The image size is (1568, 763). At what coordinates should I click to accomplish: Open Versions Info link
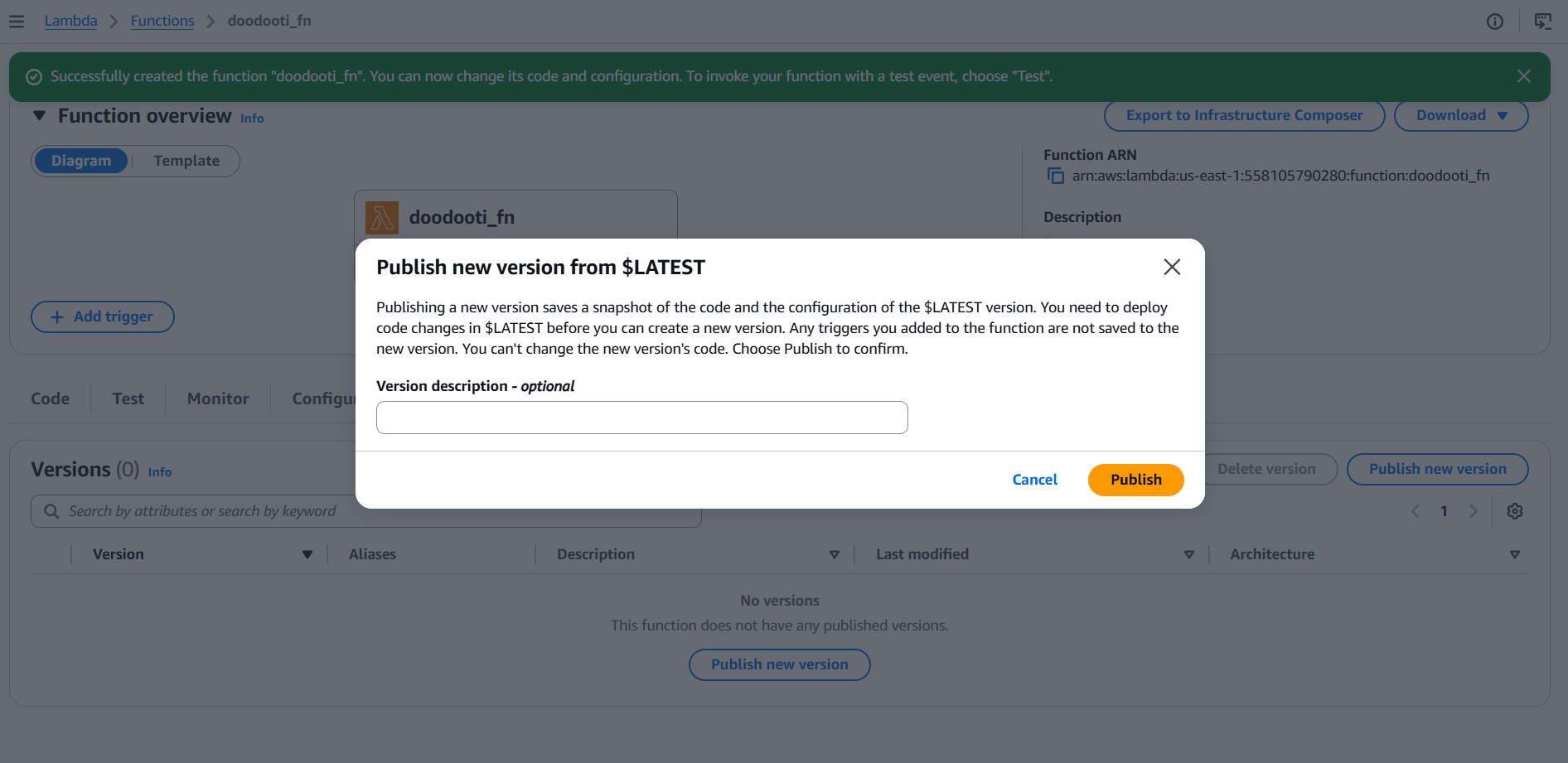160,472
